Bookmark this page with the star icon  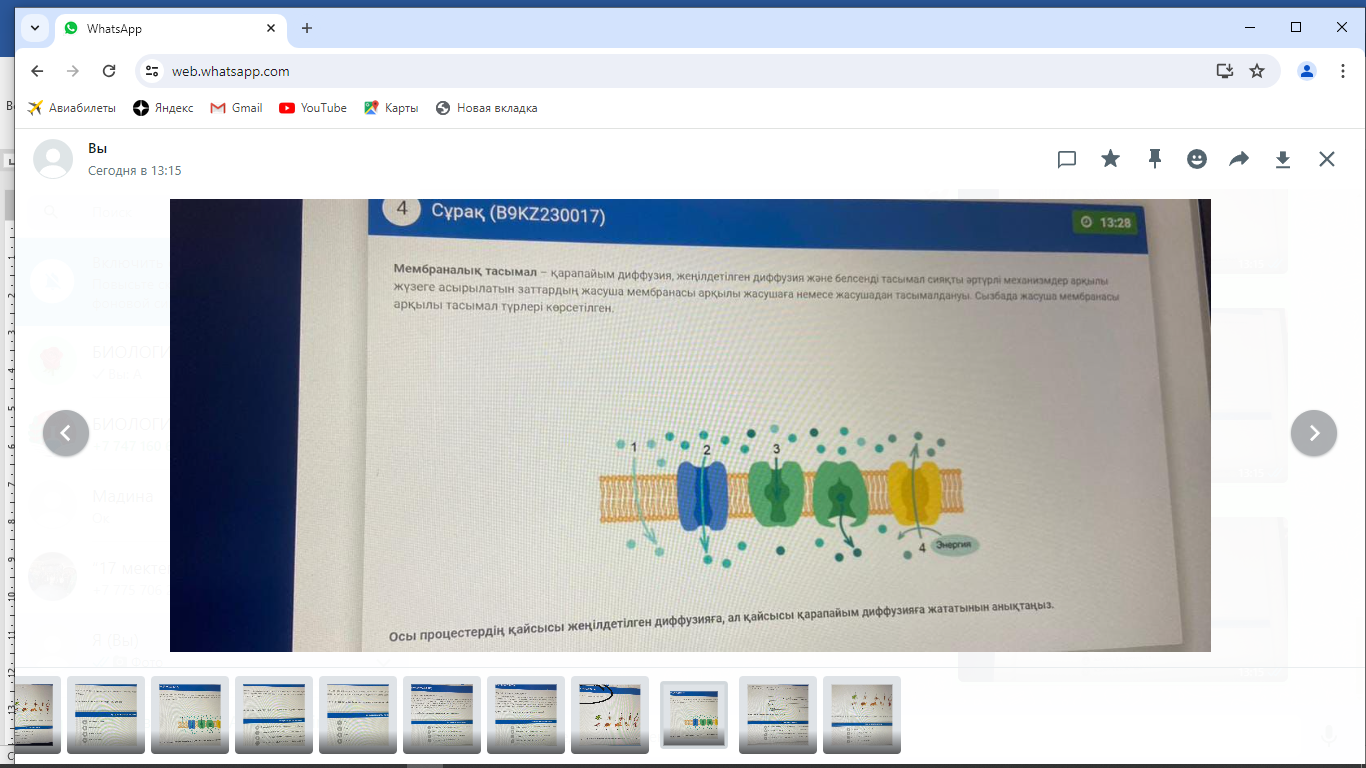tap(1258, 71)
